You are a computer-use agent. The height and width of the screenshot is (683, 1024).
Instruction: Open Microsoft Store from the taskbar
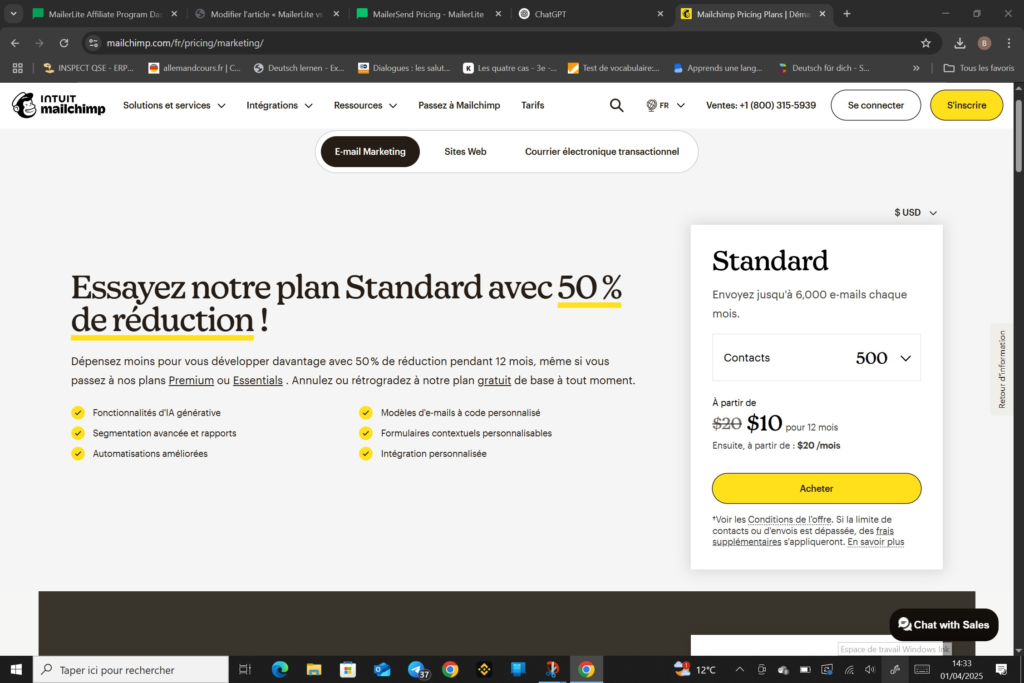tap(348, 669)
